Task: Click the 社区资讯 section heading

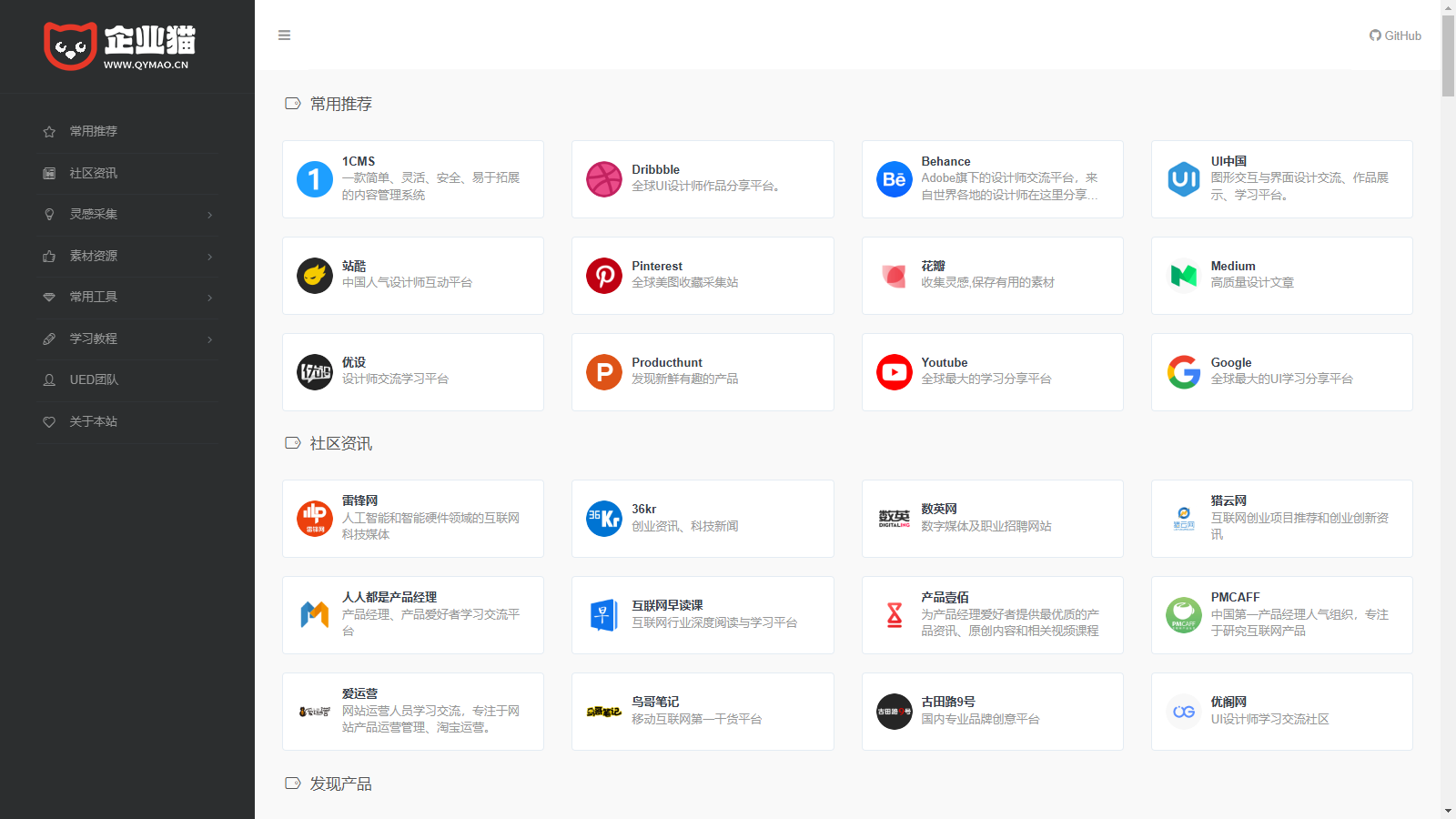Action: click(341, 443)
